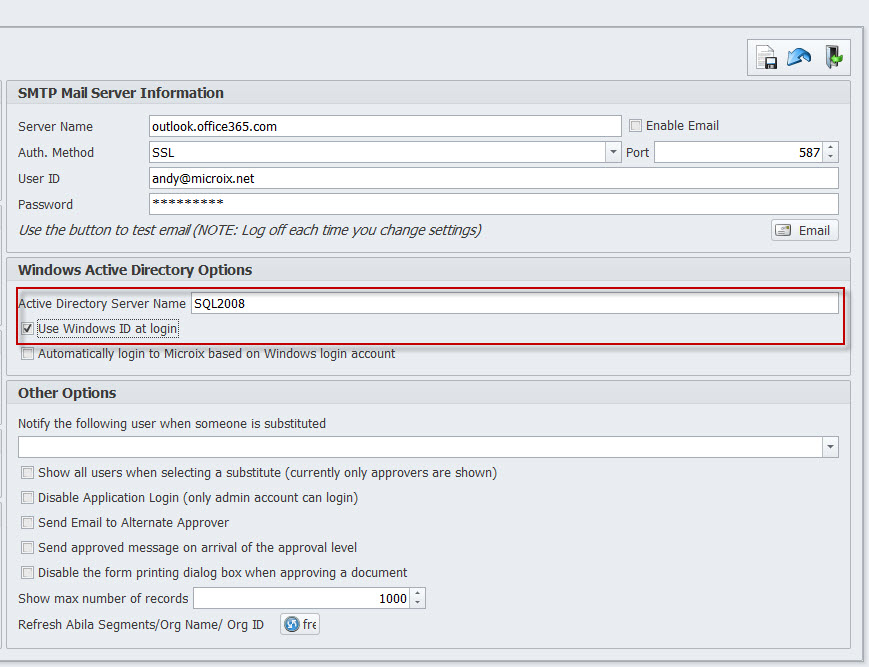
Task: Send a test message with Email button
Action: coord(804,230)
